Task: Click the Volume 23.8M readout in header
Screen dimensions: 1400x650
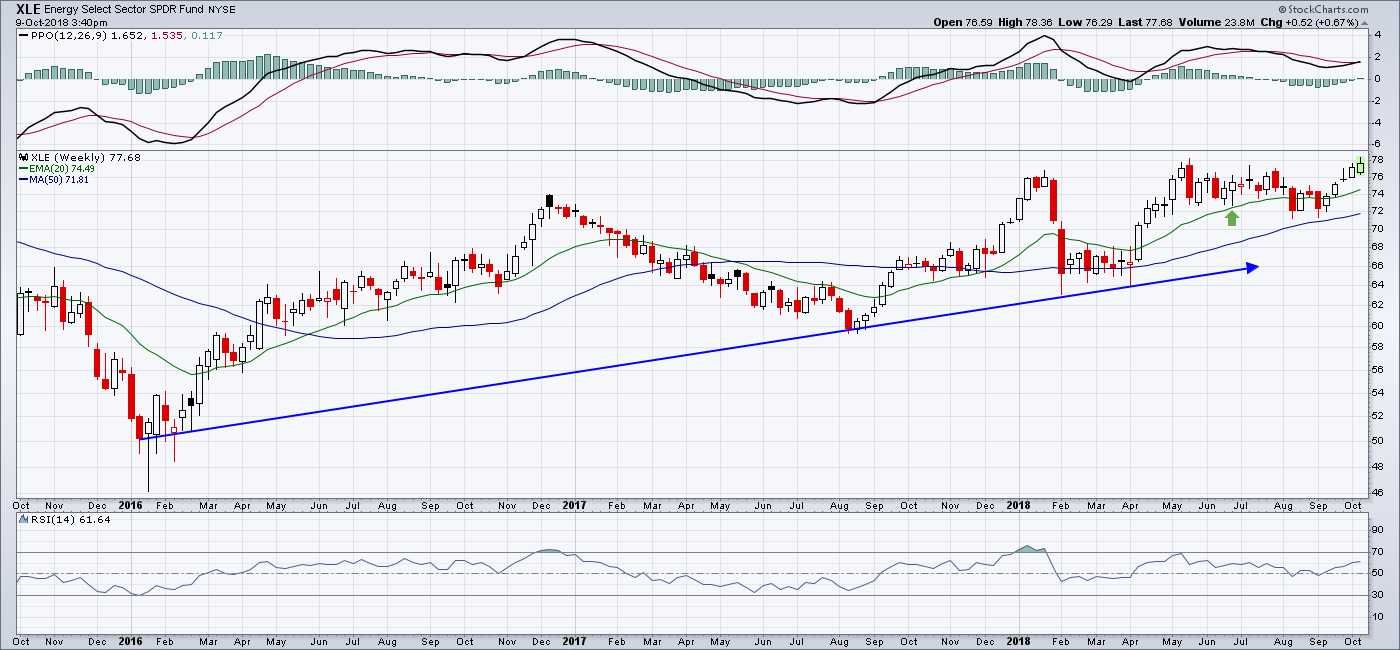Action: pos(1228,22)
